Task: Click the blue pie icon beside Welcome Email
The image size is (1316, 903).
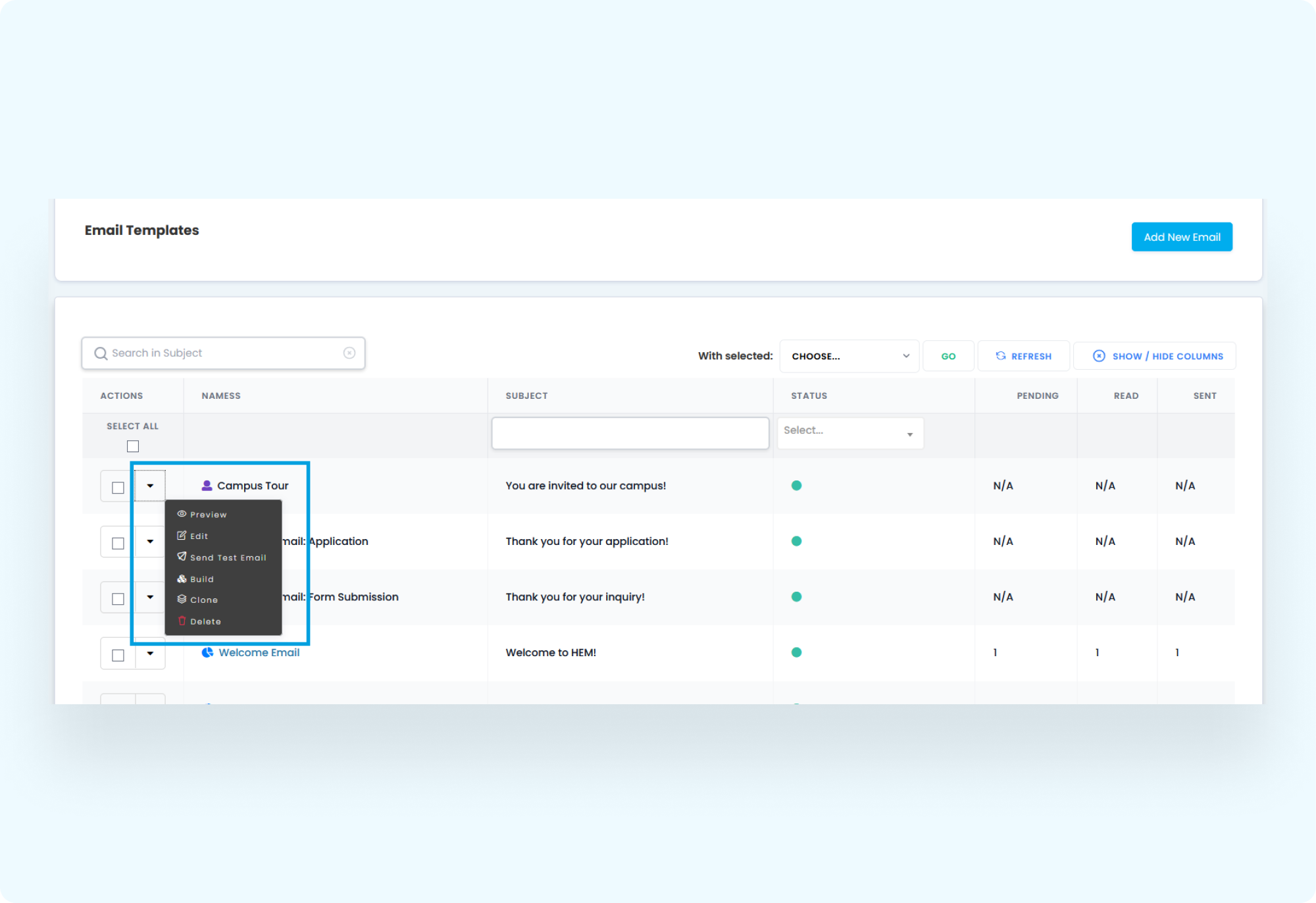Action: (x=207, y=652)
